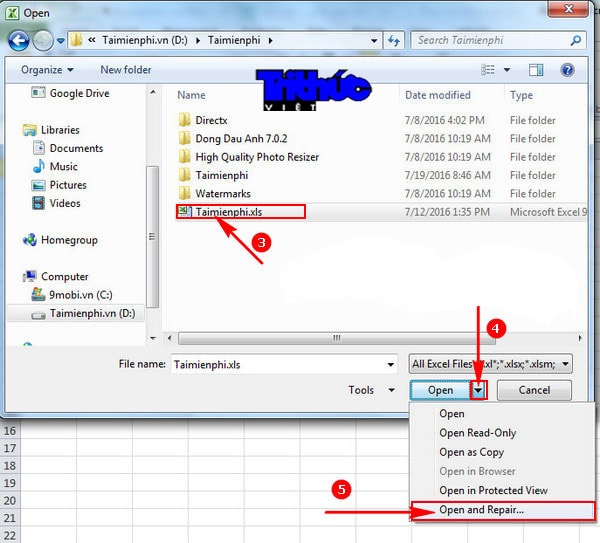Click the Google Drive icon in sidebar
Image resolution: width=600 pixels, height=543 pixels.
click(38, 93)
